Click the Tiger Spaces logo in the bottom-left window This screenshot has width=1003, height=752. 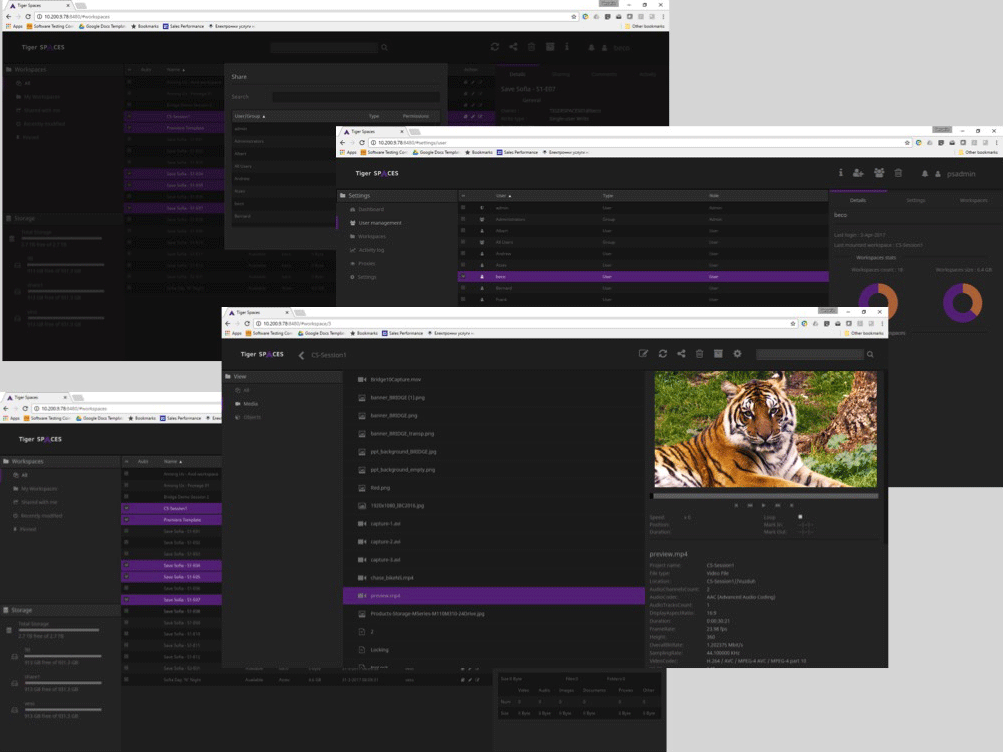click(40, 439)
